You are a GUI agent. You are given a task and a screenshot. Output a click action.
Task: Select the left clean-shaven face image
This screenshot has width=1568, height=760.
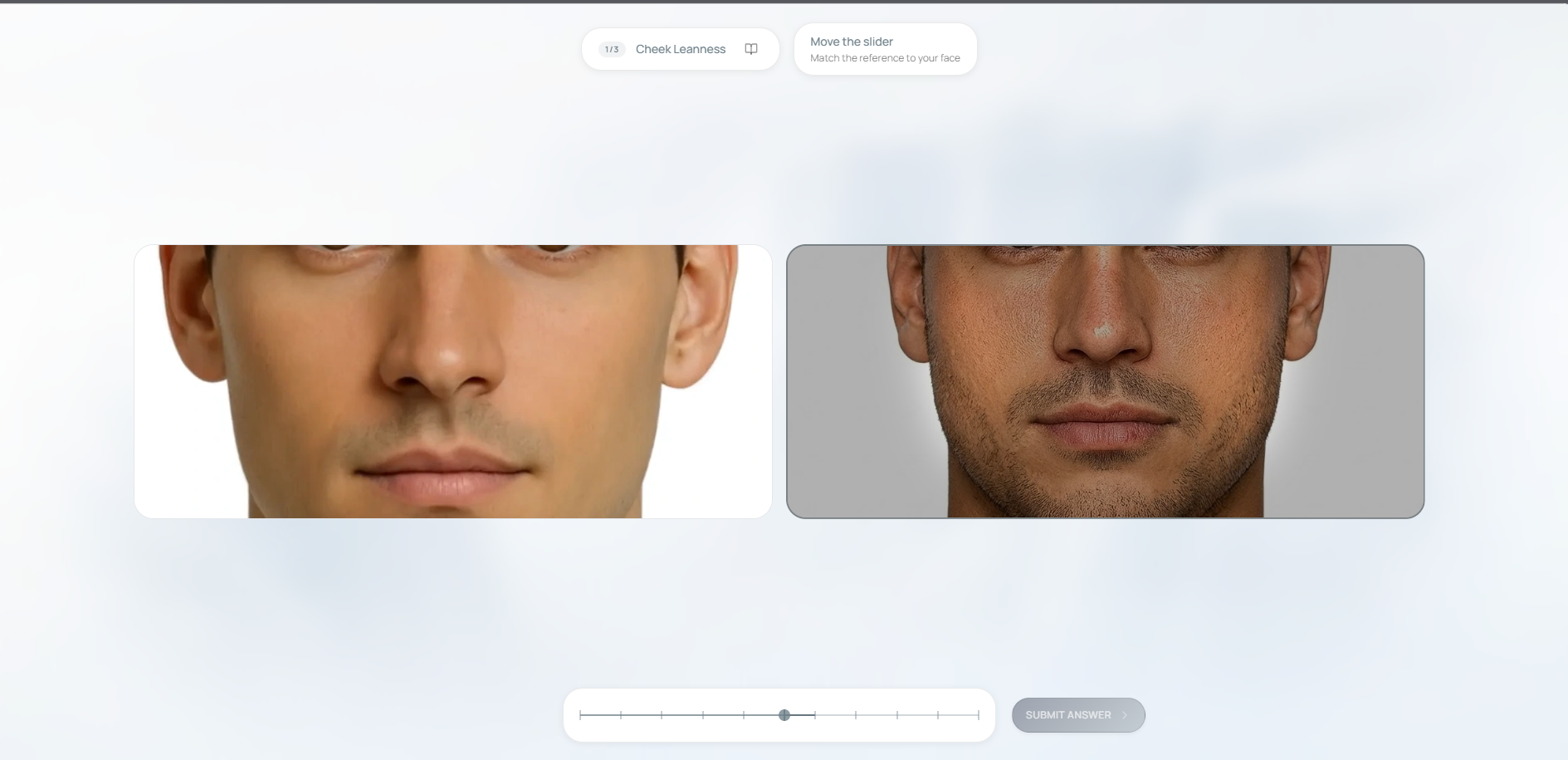[x=453, y=381]
